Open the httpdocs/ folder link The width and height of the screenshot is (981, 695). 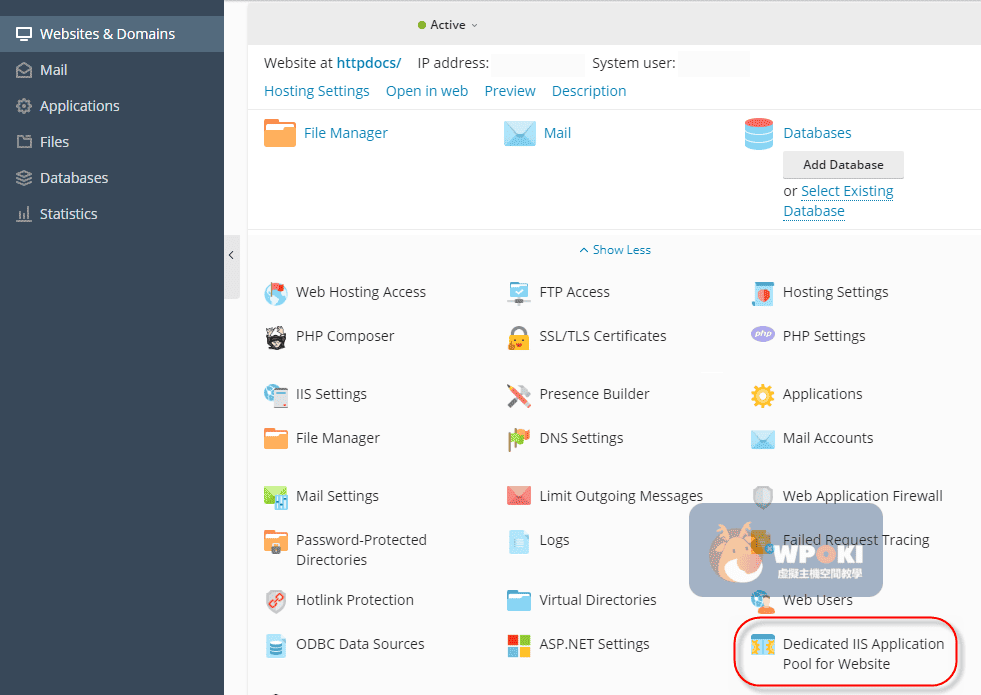point(368,63)
